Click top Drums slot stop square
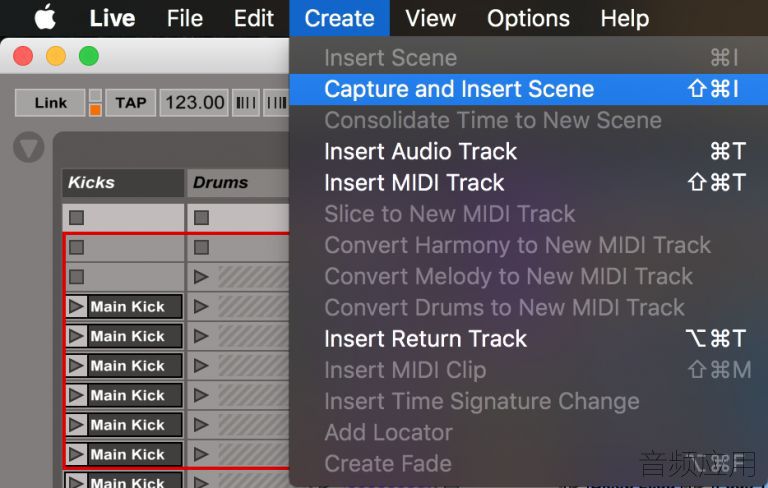This screenshot has width=768, height=488. [201, 218]
